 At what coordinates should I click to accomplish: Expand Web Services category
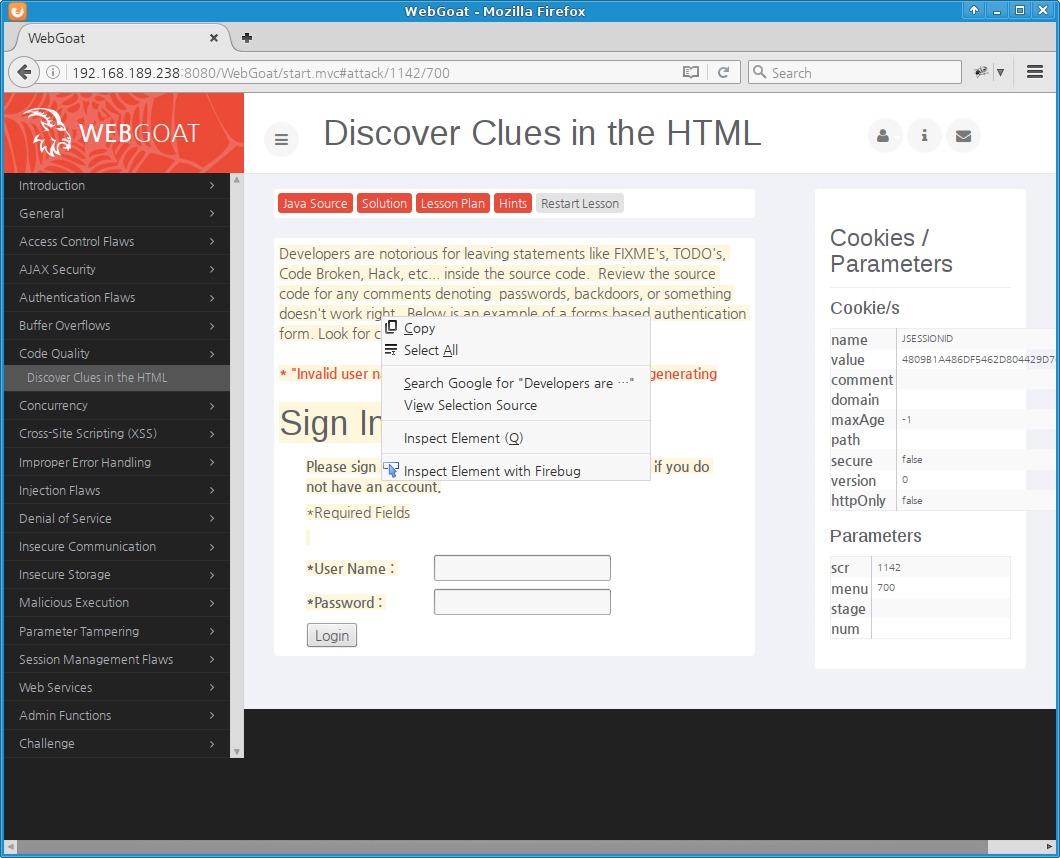117,687
